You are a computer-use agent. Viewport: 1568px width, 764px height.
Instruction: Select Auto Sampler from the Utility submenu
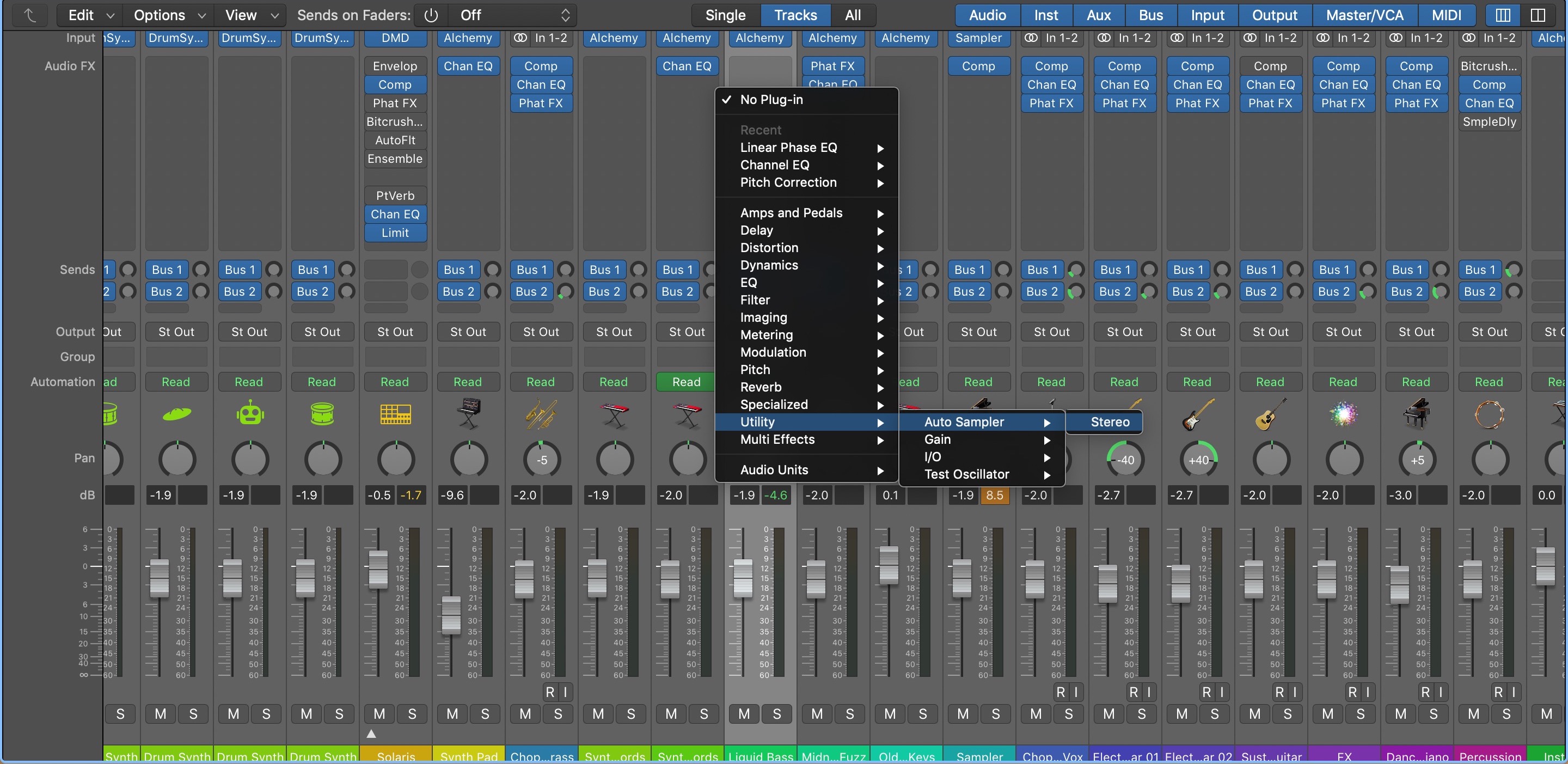click(963, 421)
